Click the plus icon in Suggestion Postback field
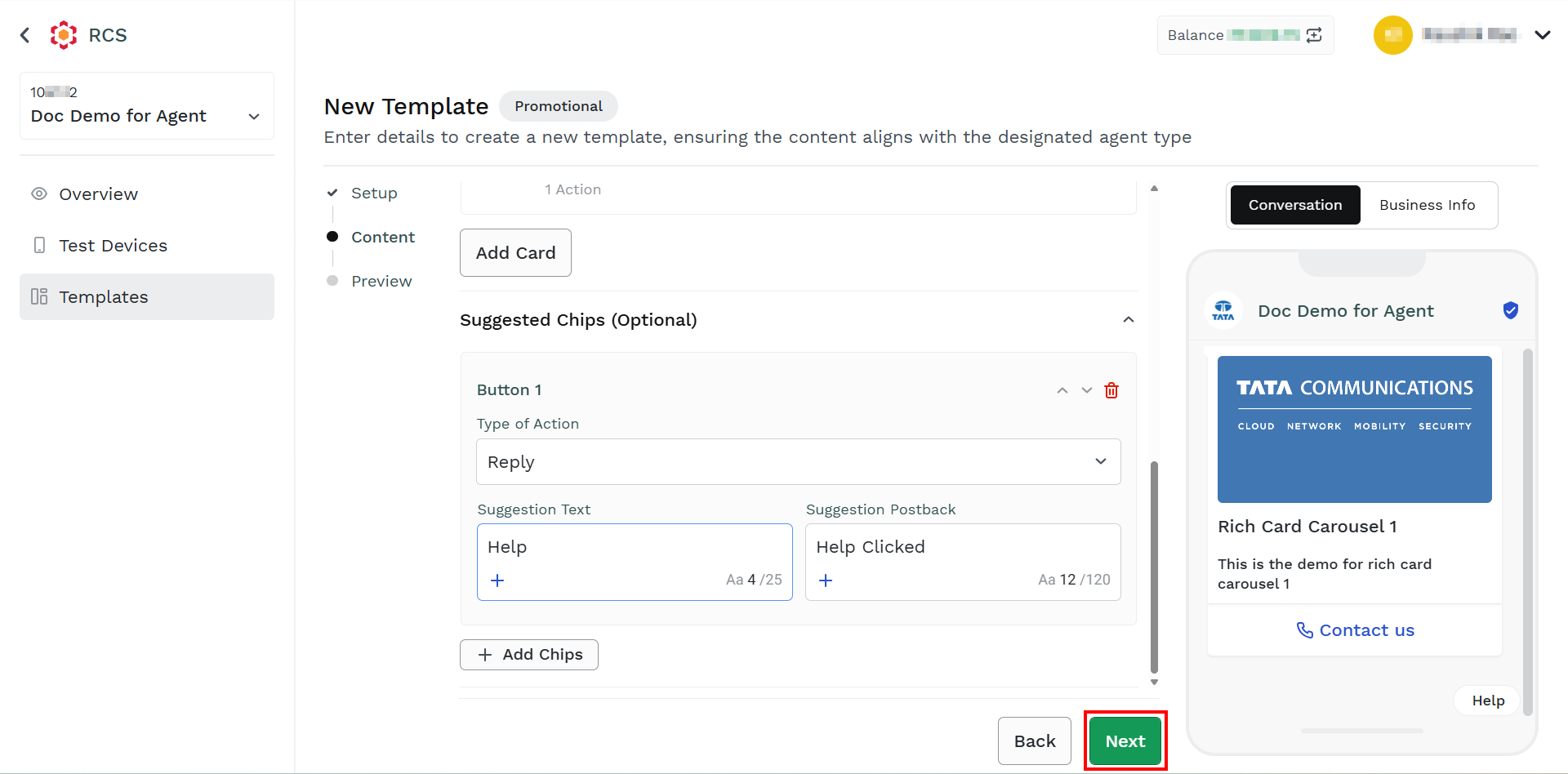The width and height of the screenshot is (1568, 774). [826, 580]
